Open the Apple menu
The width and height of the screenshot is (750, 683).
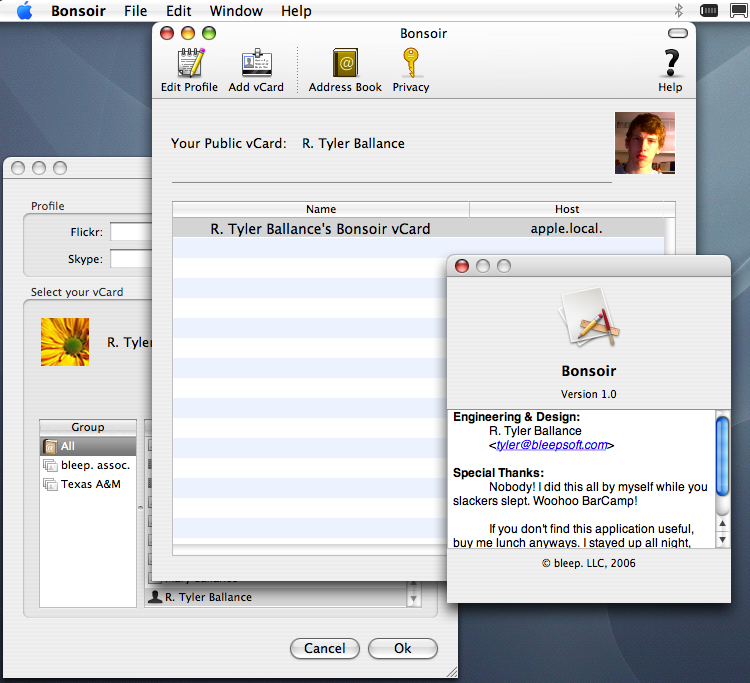24,11
